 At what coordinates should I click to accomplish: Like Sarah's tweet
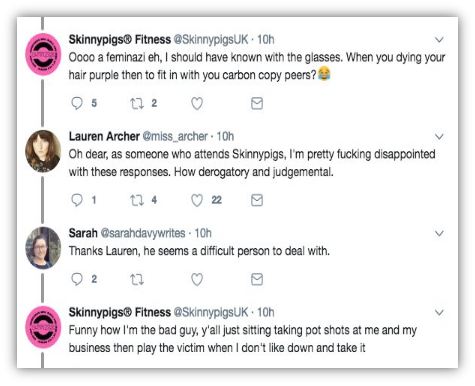pos(197,280)
